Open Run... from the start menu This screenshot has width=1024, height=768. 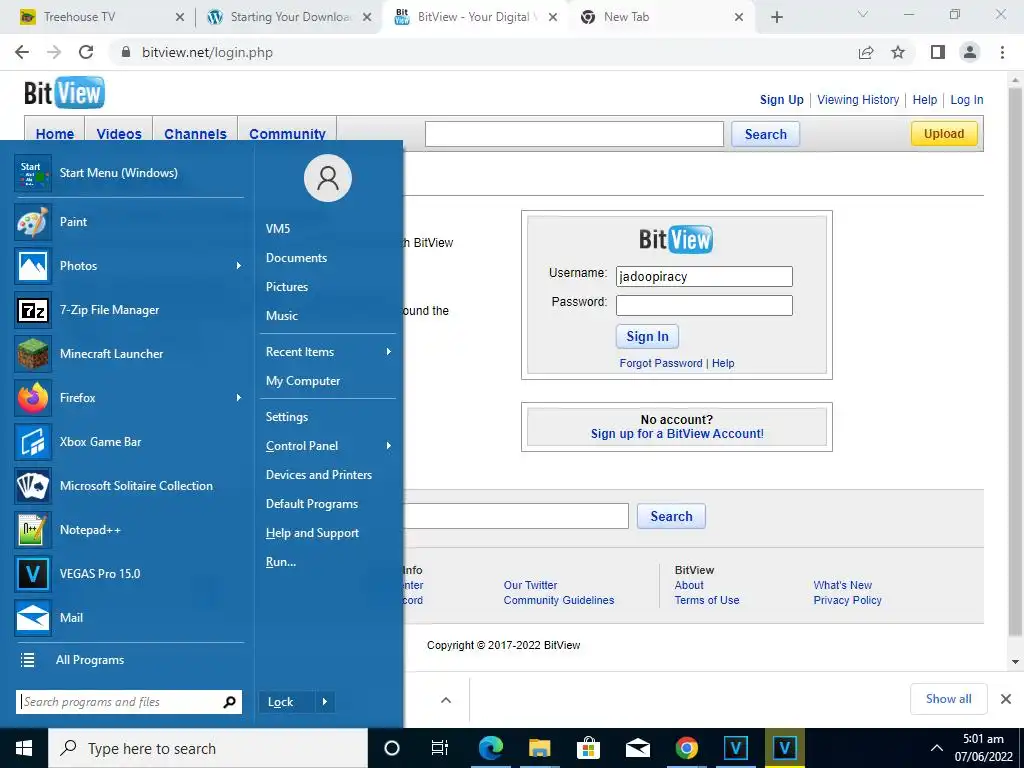point(280,562)
